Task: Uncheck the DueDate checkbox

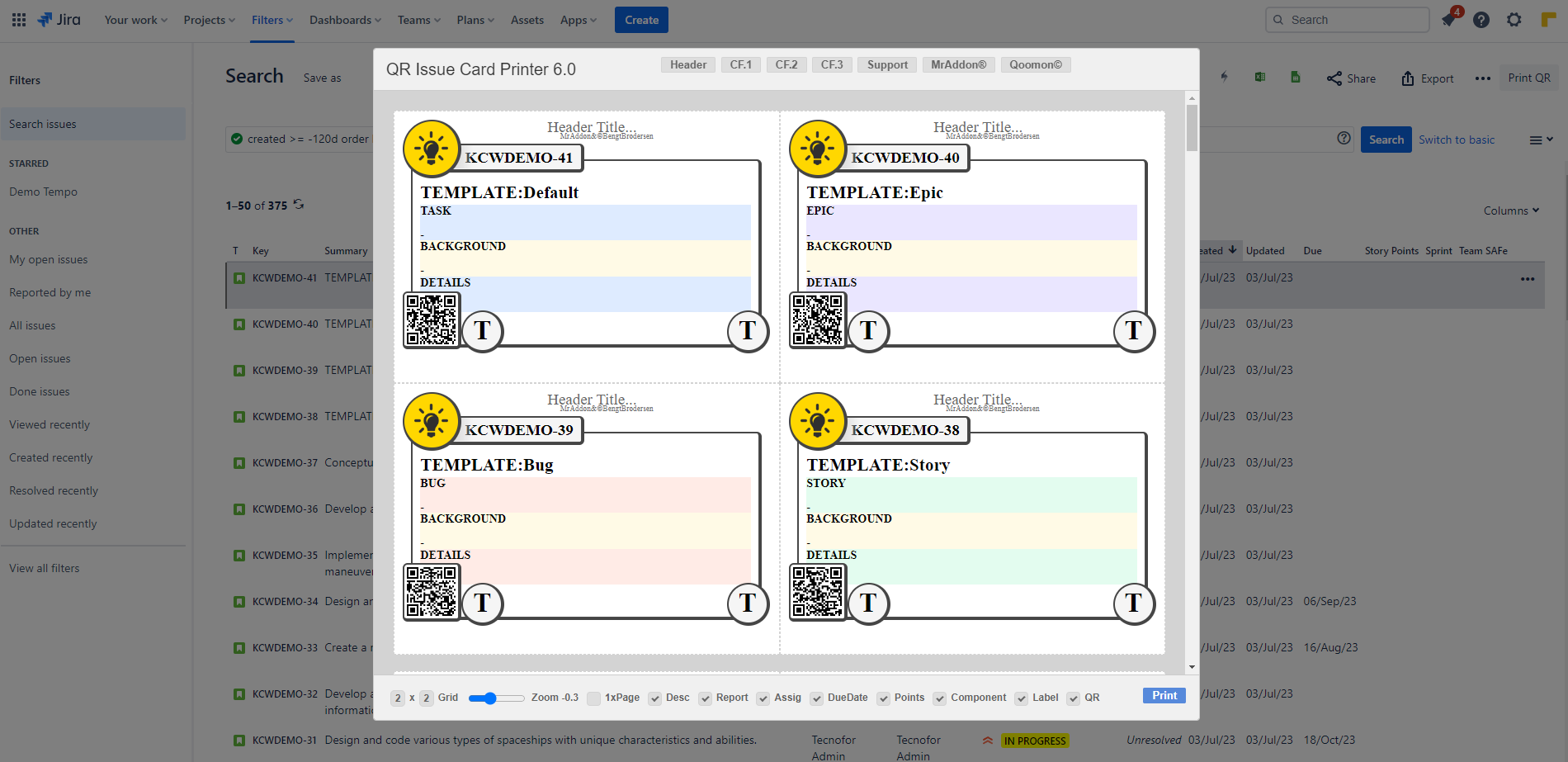Action: [x=816, y=698]
